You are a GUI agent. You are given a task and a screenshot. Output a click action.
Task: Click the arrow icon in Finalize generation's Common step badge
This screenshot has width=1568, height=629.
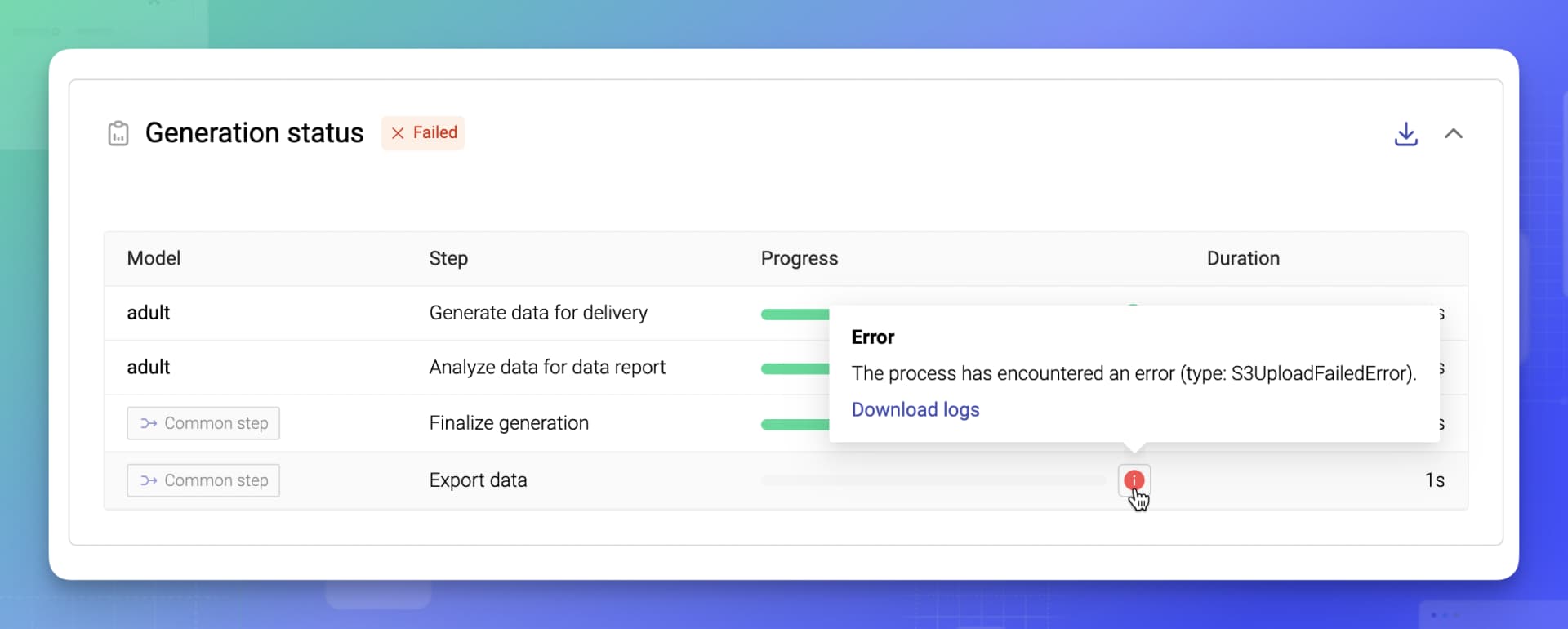click(148, 423)
